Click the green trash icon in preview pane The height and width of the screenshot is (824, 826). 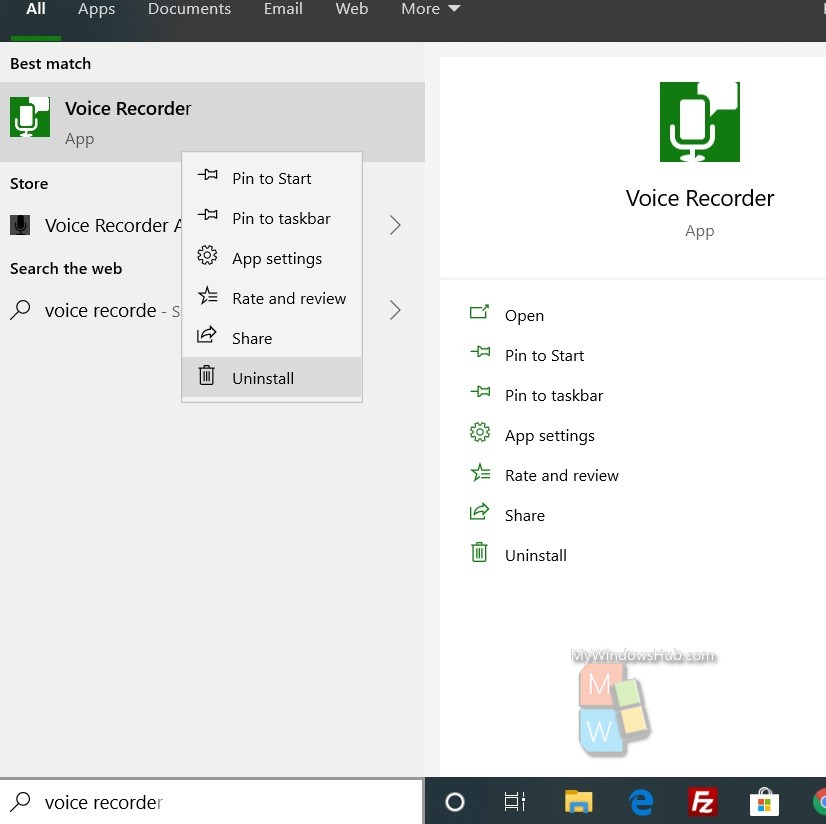pos(479,552)
